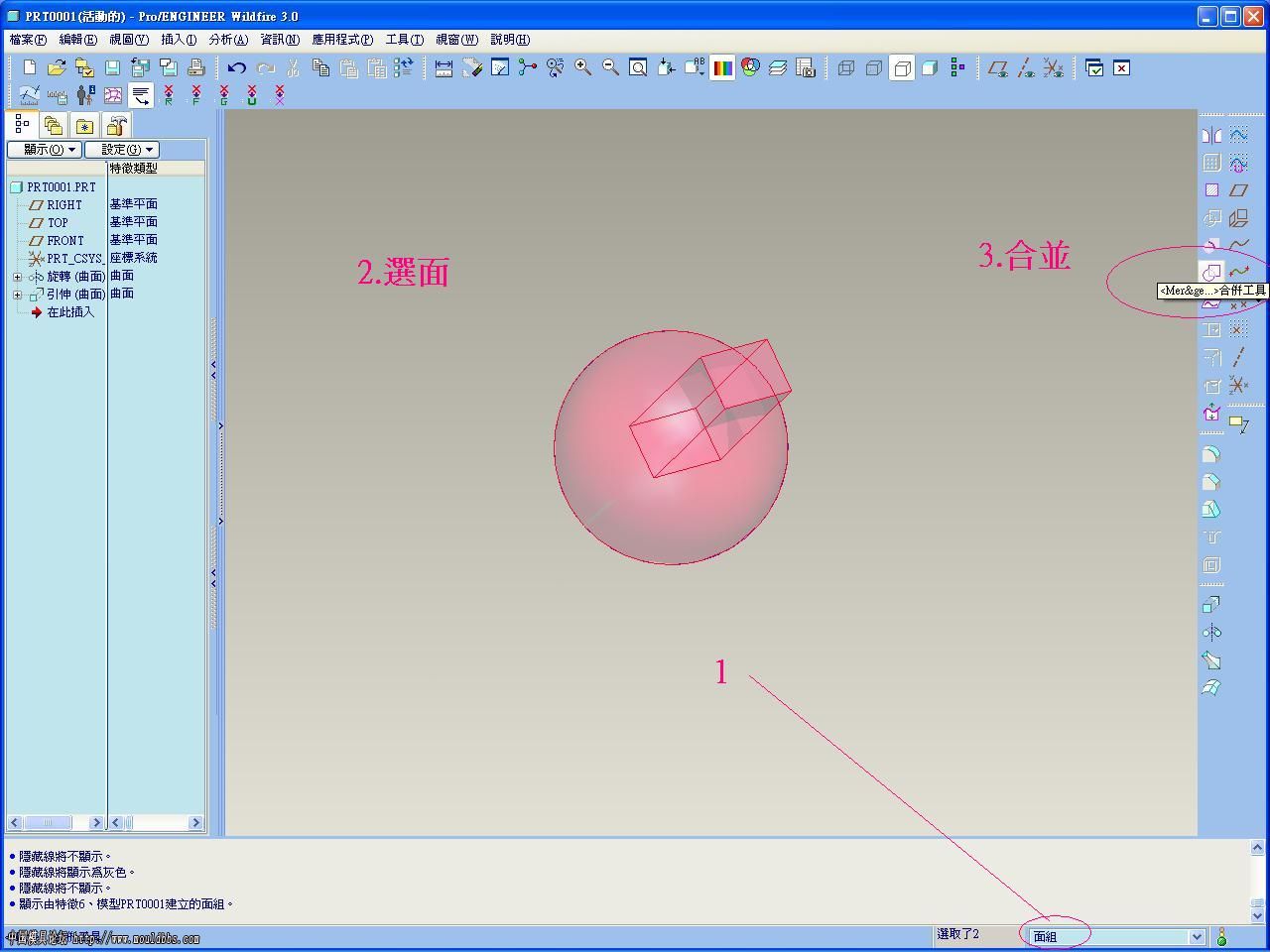Click the Shell tool icon
Image resolution: width=1270 pixels, height=952 pixels.
coord(1211,565)
